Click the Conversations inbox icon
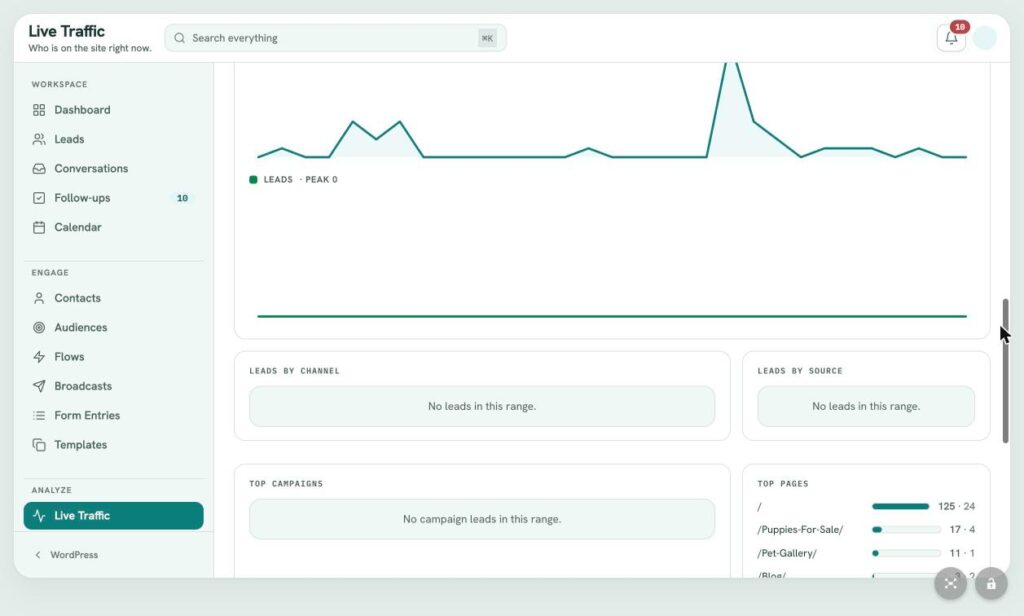The image size is (1024, 616). tap(39, 169)
